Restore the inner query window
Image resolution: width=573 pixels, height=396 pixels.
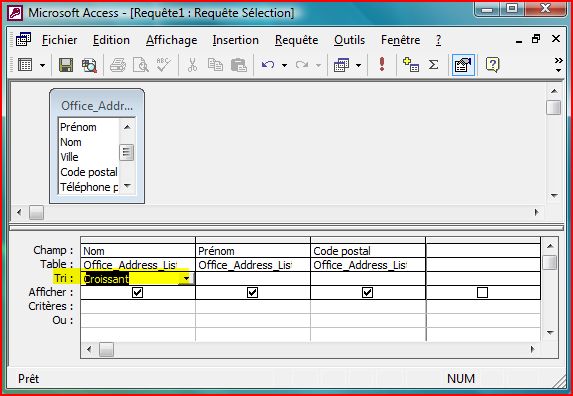[536, 39]
